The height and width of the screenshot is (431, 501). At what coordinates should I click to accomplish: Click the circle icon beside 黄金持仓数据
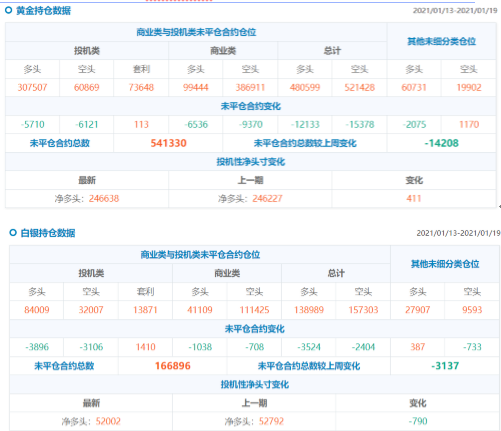pyautogui.click(x=9, y=10)
